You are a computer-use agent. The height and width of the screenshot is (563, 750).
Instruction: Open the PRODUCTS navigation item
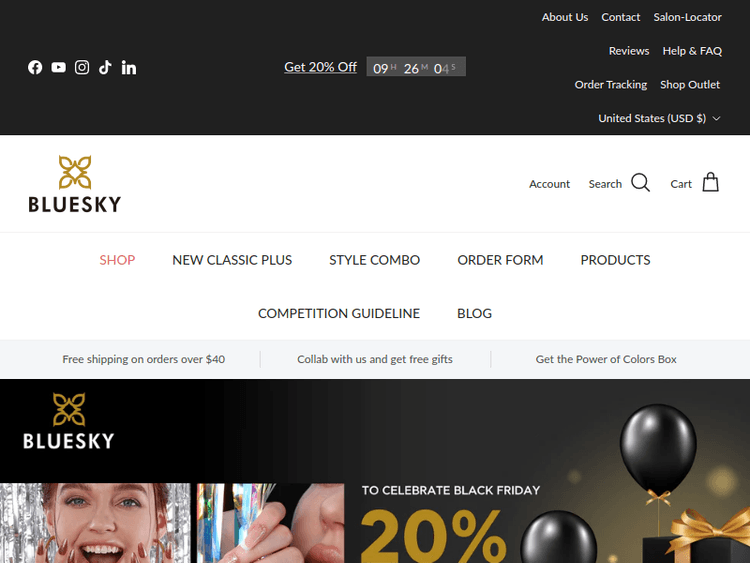click(616, 260)
